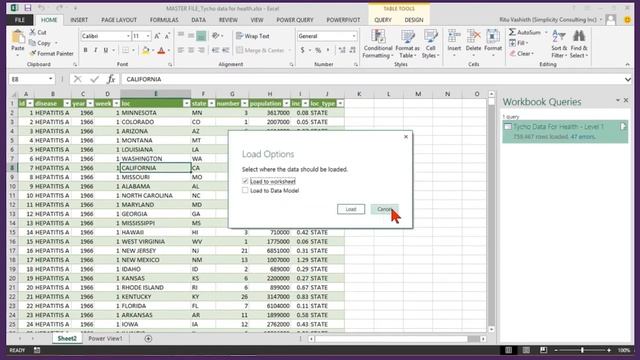640x360 pixels.
Task: Select the Format Painter tool
Action: pos(51,53)
